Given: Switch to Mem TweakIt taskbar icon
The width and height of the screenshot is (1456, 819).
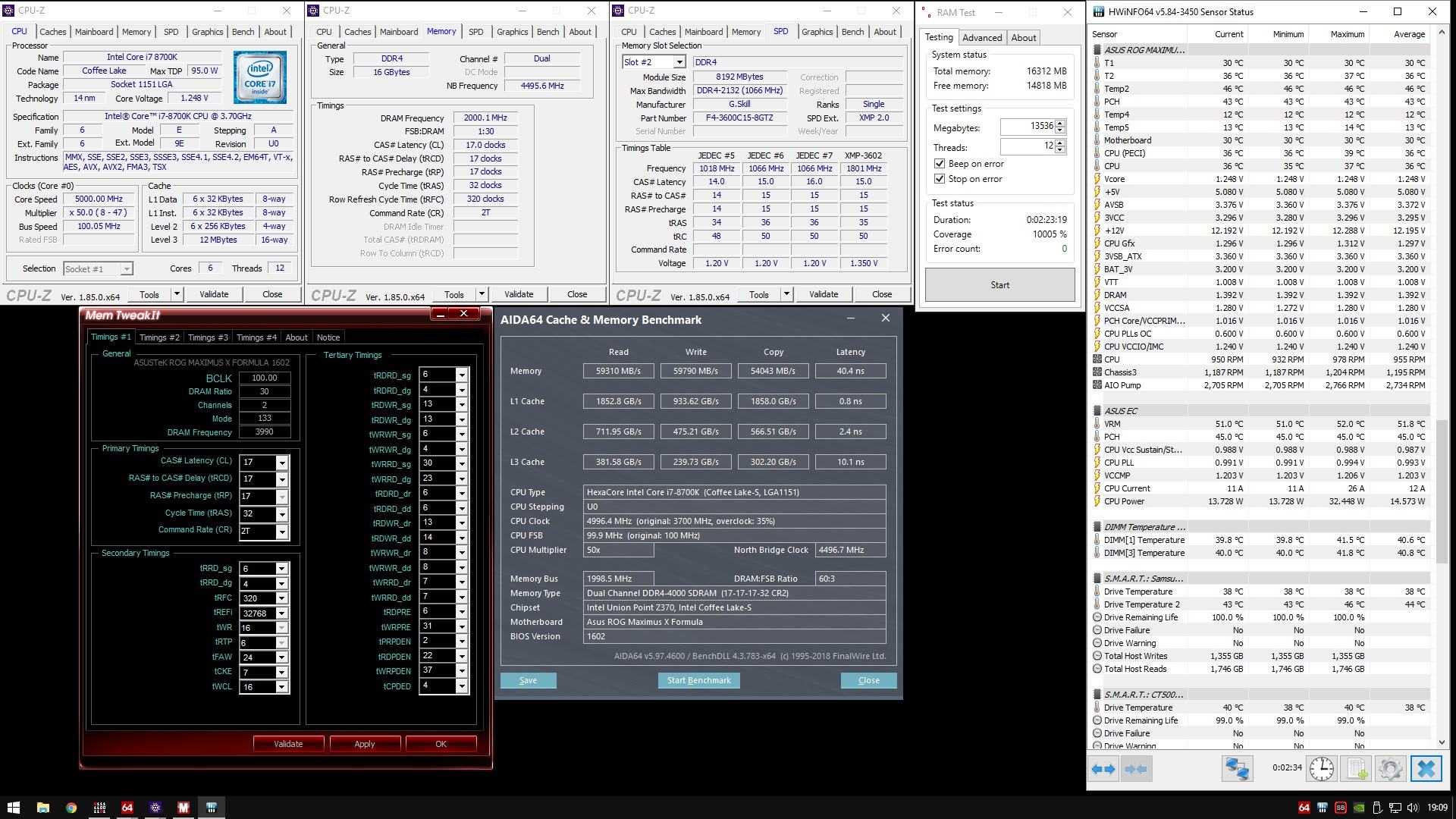Looking at the screenshot, I should [183, 808].
